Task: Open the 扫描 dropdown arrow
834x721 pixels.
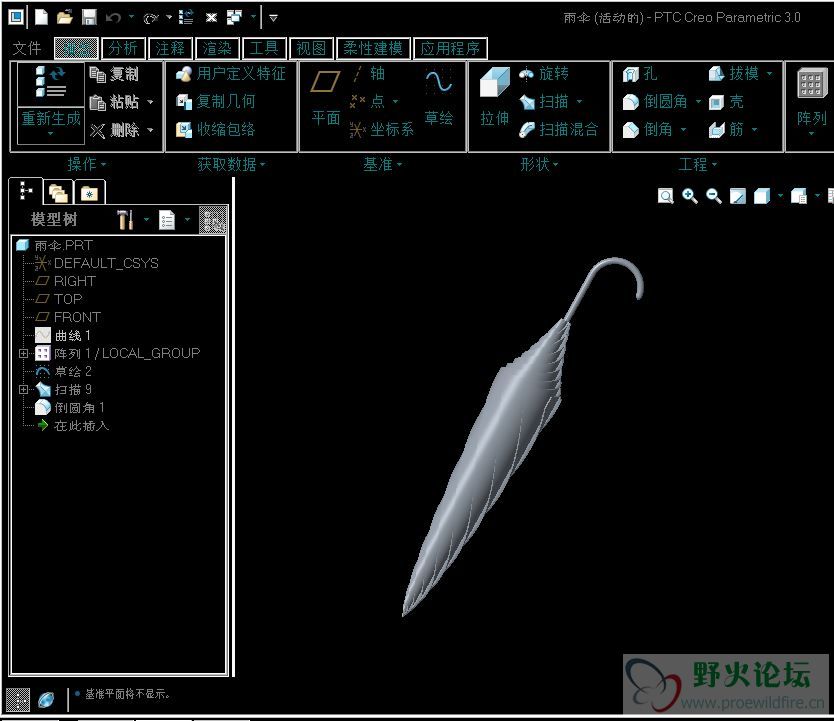Action: (579, 101)
